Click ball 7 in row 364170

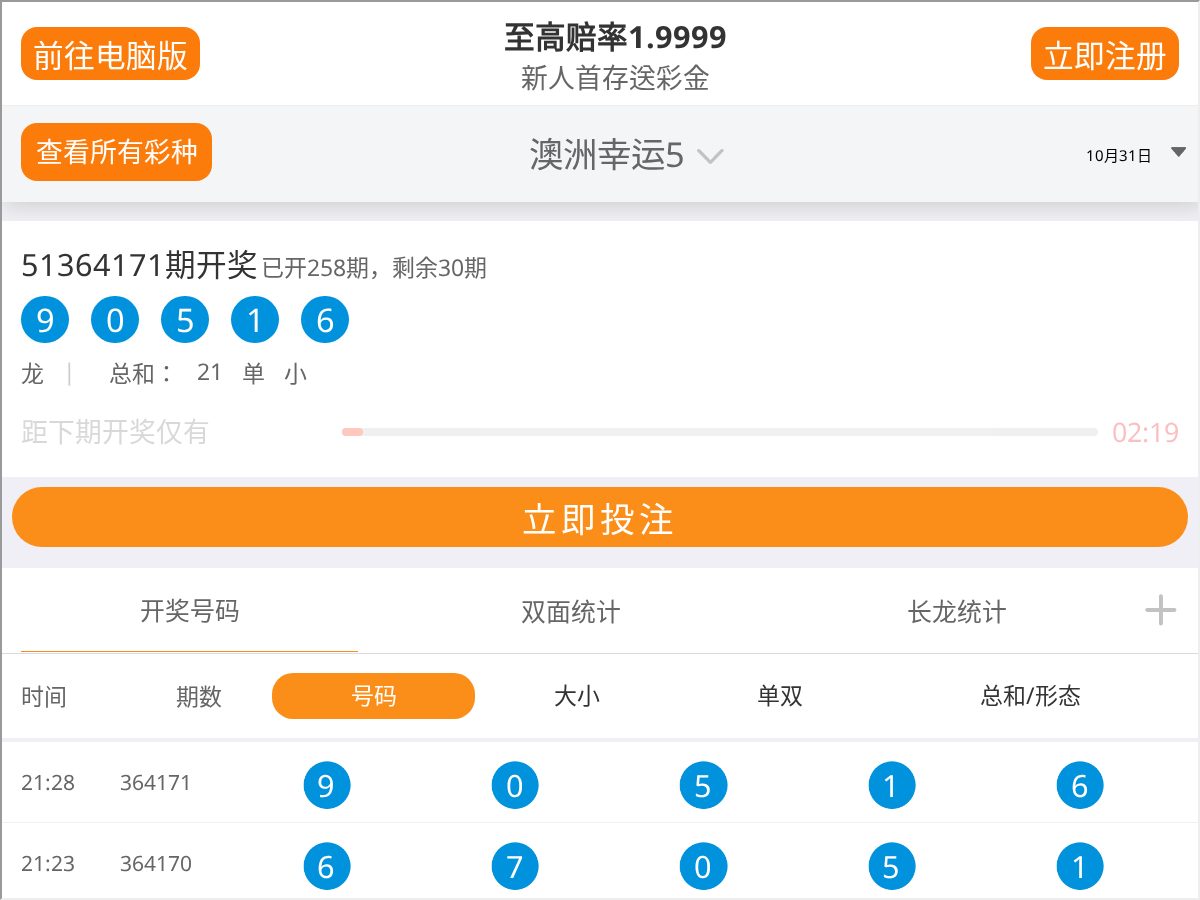coord(515,866)
